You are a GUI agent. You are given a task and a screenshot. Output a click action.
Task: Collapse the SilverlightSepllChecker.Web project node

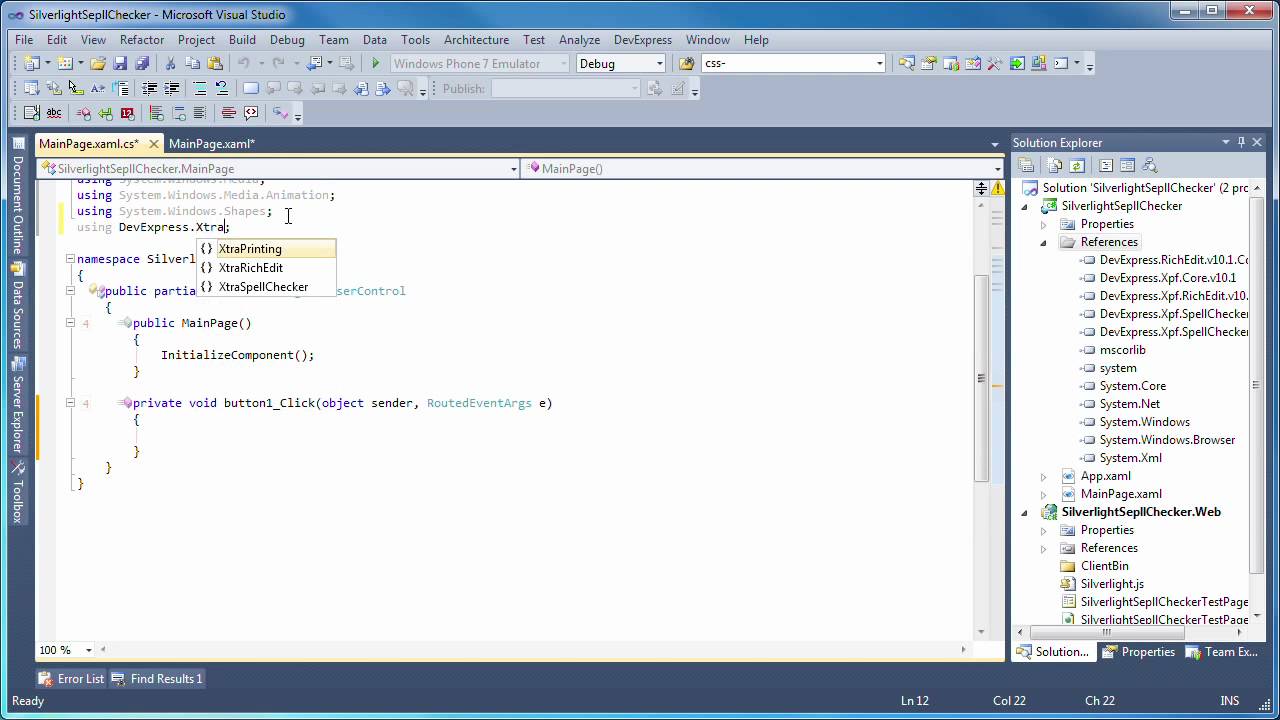click(x=1024, y=512)
